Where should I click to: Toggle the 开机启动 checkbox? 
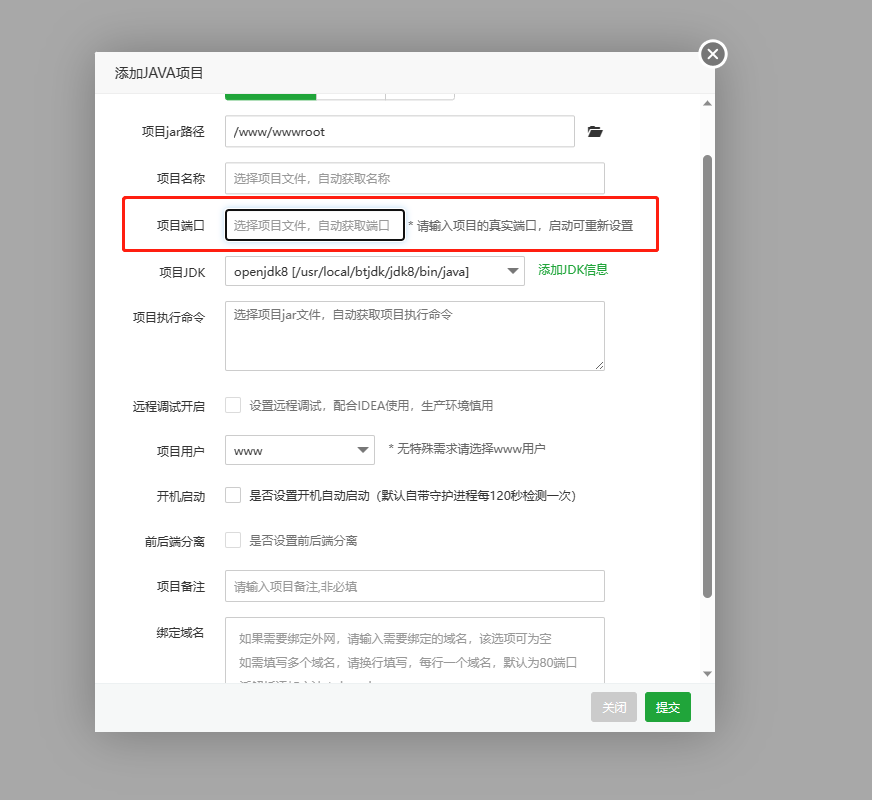[233, 495]
